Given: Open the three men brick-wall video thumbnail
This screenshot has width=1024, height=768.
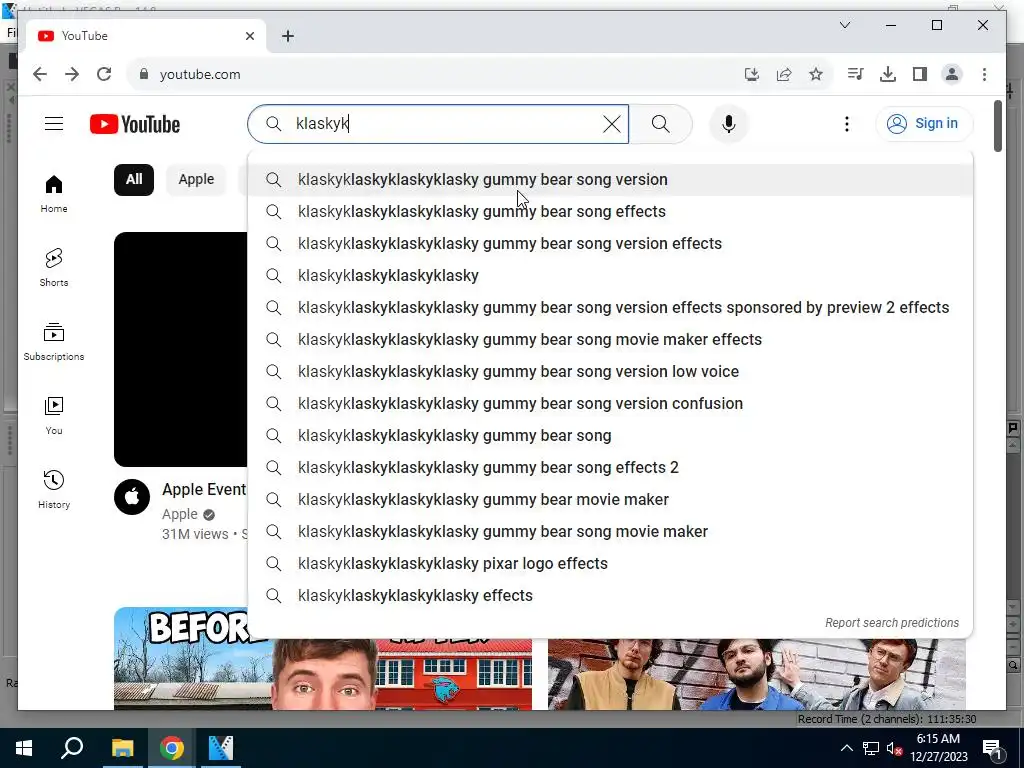Looking at the screenshot, I should [756, 674].
